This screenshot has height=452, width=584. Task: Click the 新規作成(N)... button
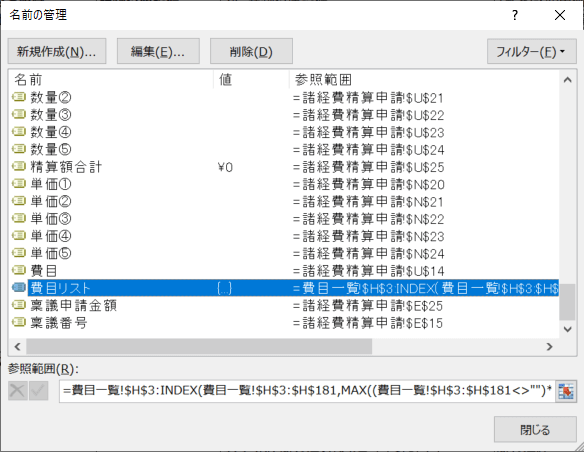click(x=57, y=51)
